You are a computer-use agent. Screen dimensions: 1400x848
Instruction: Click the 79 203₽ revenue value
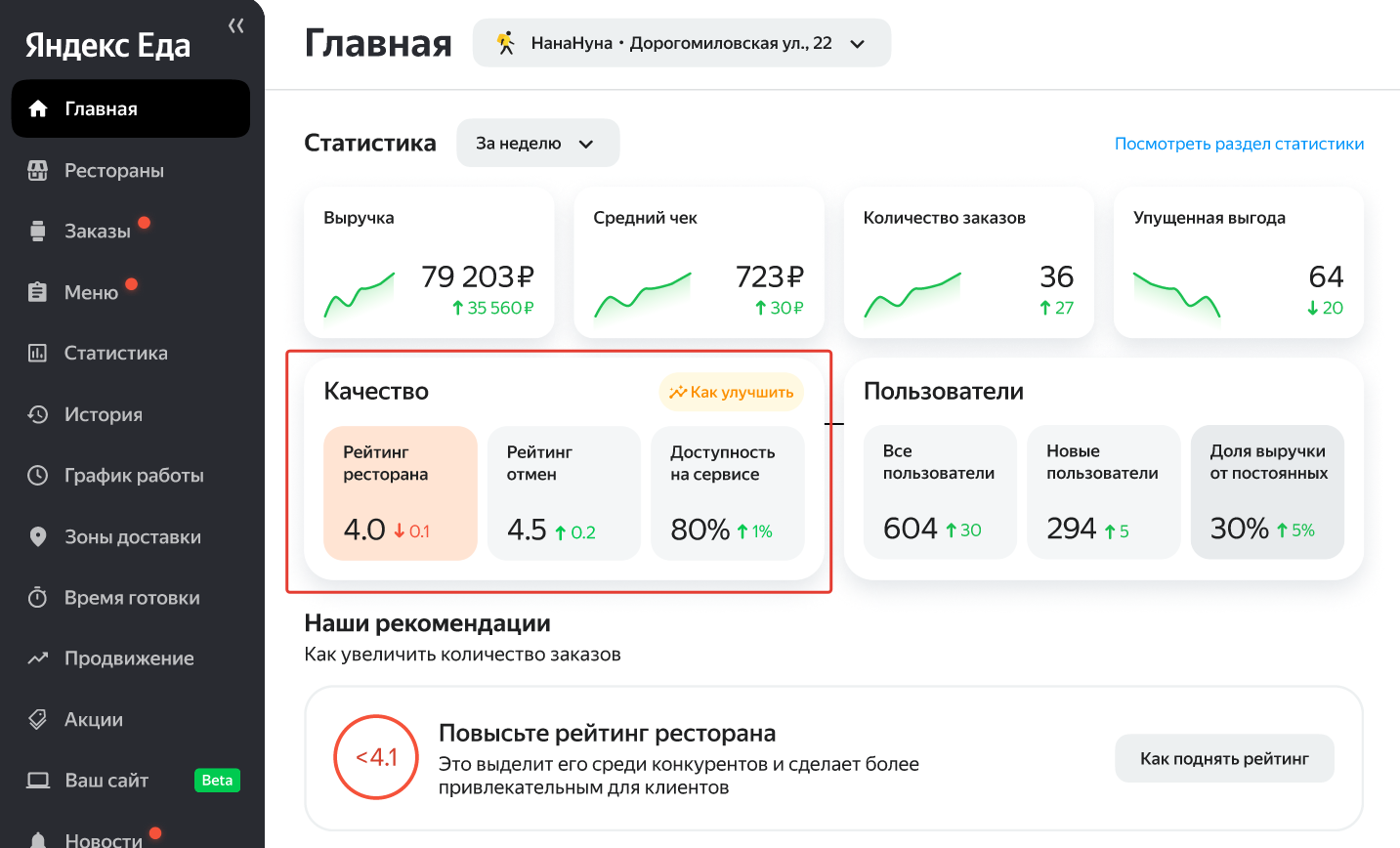[x=478, y=276]
